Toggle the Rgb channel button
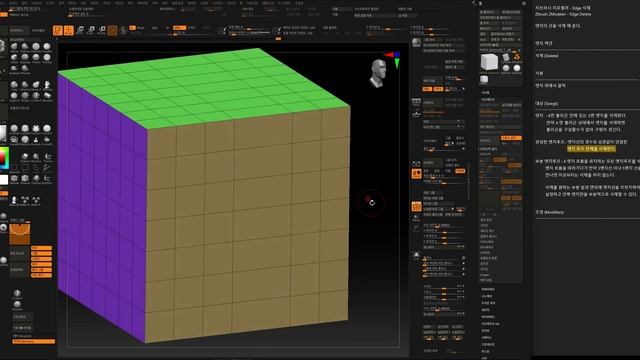The width and height of the screenshot is (640, 360). point(155,28)
